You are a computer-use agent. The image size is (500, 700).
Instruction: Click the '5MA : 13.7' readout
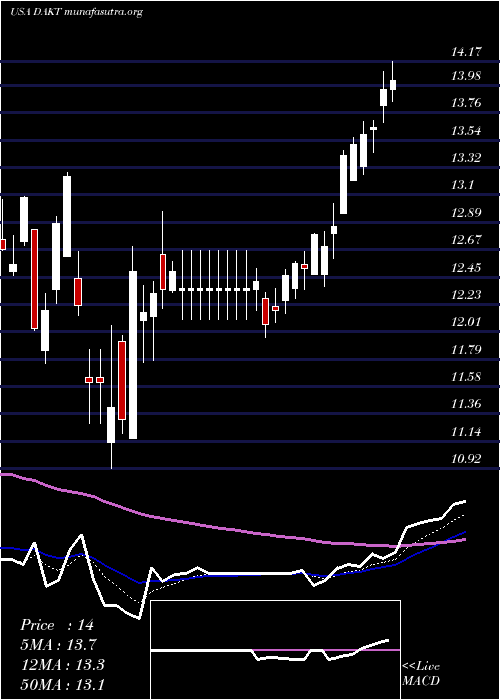(x=58, y=645)
